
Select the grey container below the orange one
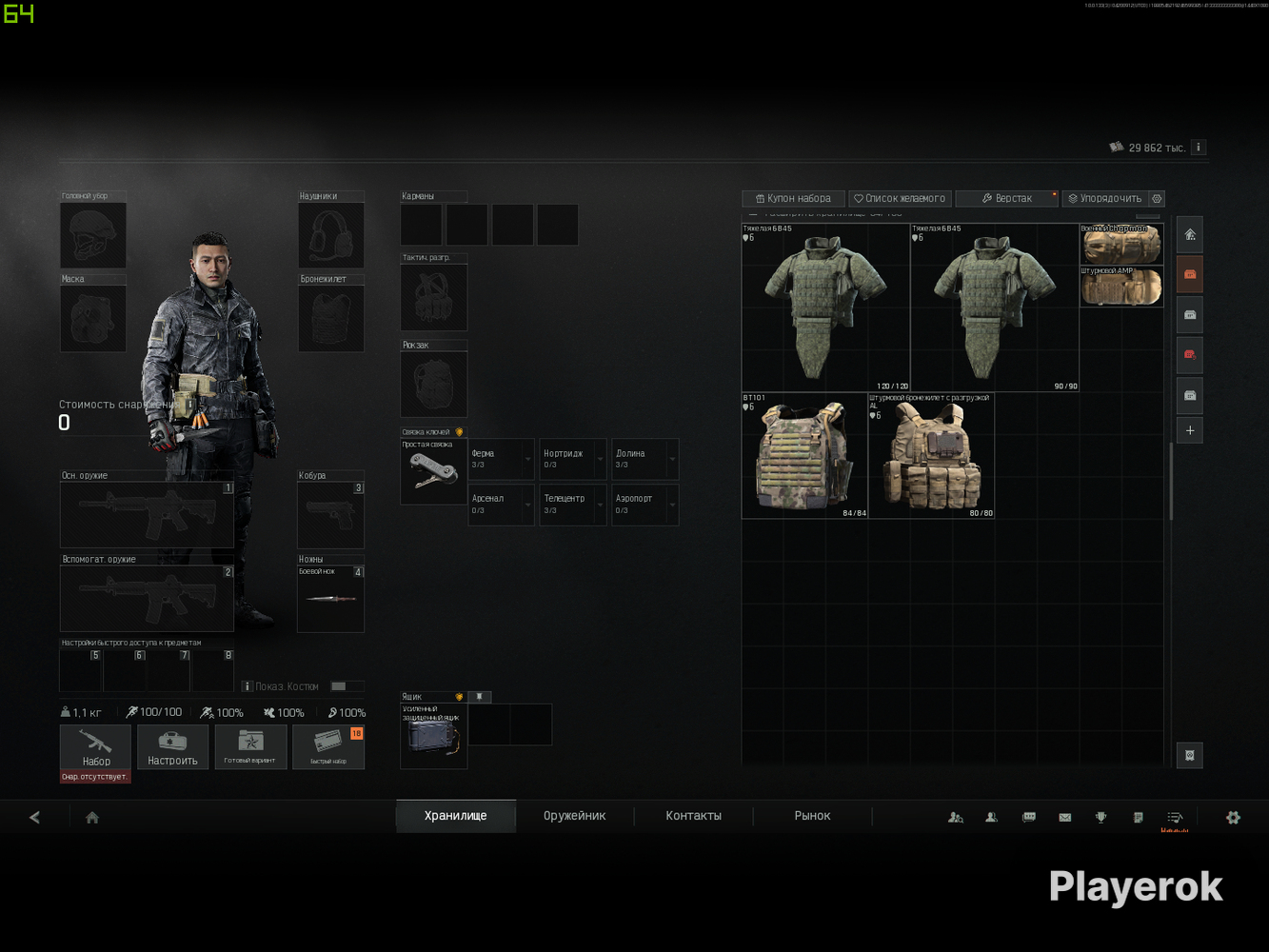[1190, 314]
